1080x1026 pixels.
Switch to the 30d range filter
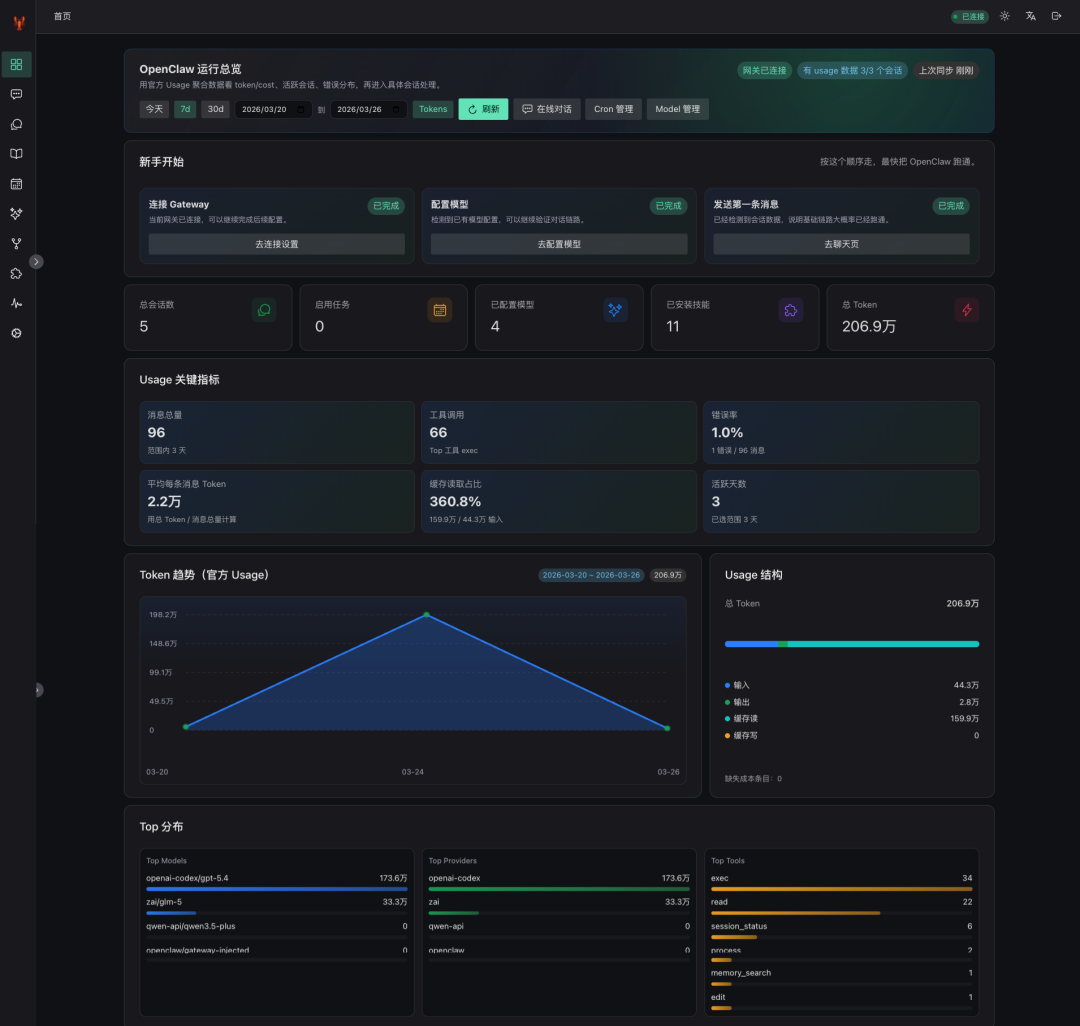215,109
